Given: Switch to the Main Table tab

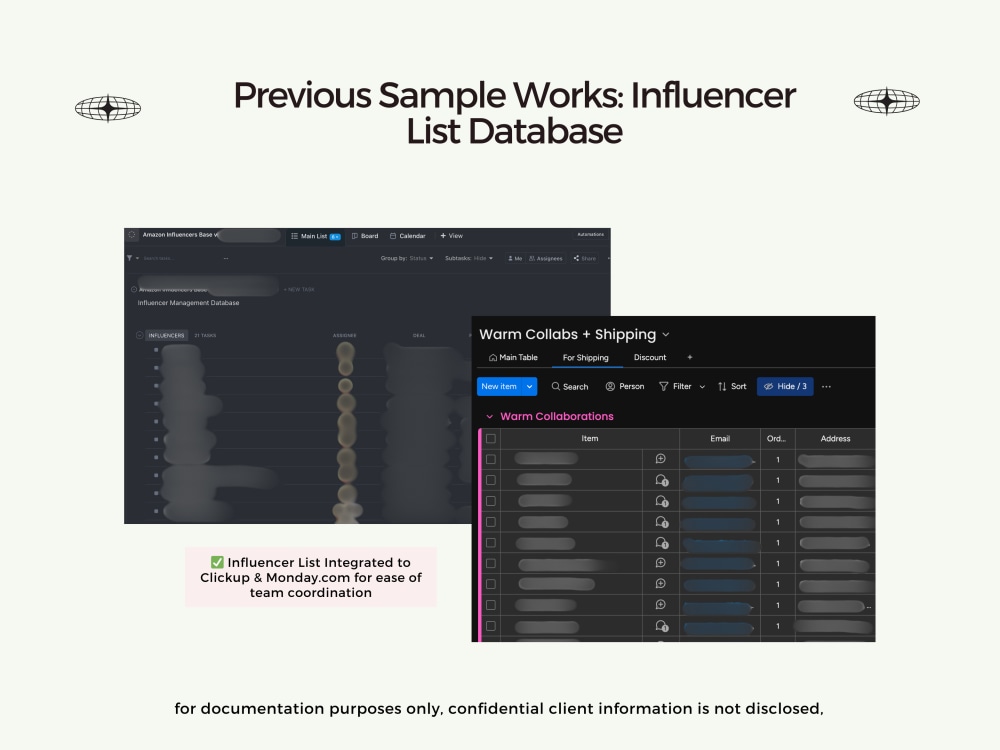Looking at the screenshot, I should click(513, 357).
